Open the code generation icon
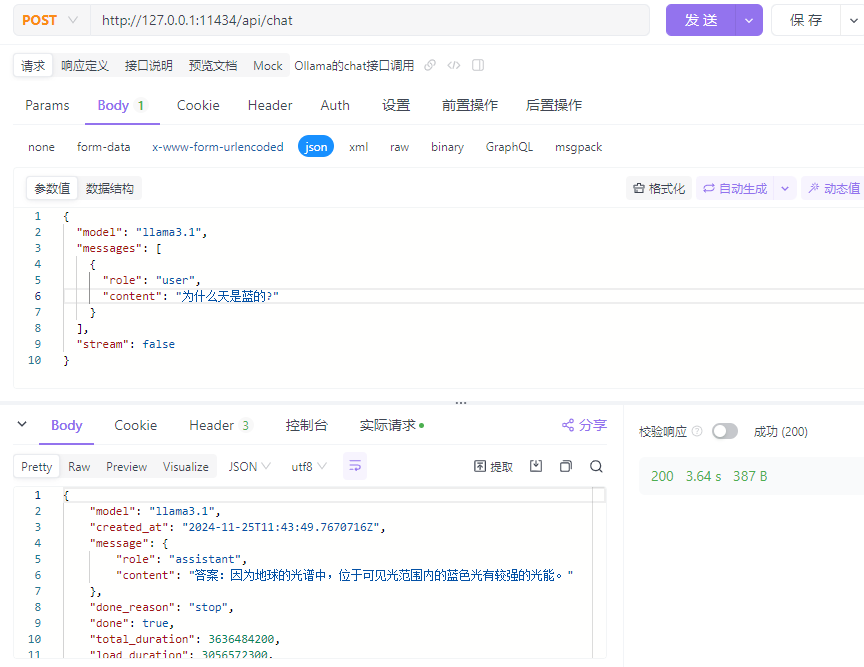Image resolution: width=864 pixels, height=667 pixels. pos(454,65)
